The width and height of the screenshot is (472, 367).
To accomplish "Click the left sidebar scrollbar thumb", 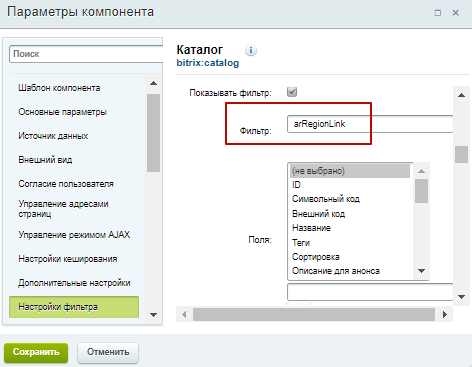I will [x=153, y=133].
